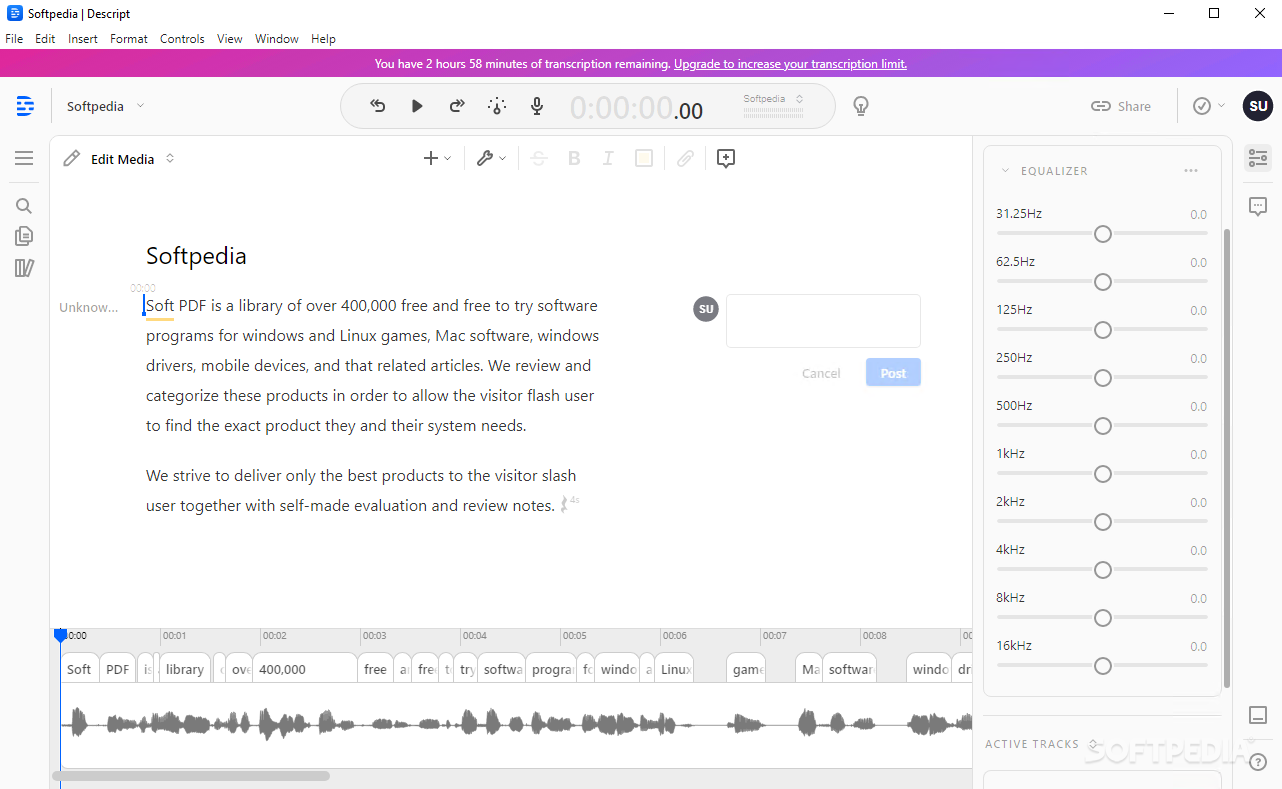Click the link attachment icon
The image size is (1282, 789).
pyautogui.click(x=685, y=158)
